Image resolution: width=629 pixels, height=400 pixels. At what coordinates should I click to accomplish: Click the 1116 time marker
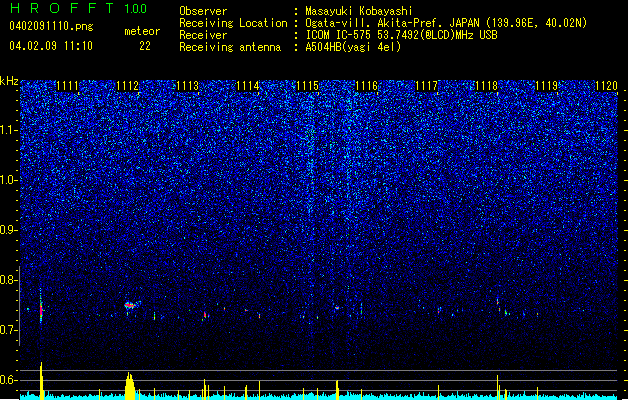tap(367, 86)
